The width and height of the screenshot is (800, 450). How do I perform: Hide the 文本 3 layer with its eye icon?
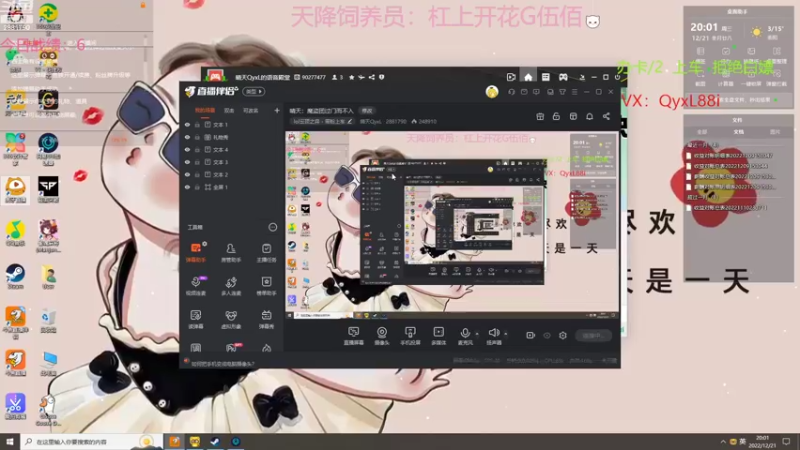pyautogui.click(x=187, y=162)
